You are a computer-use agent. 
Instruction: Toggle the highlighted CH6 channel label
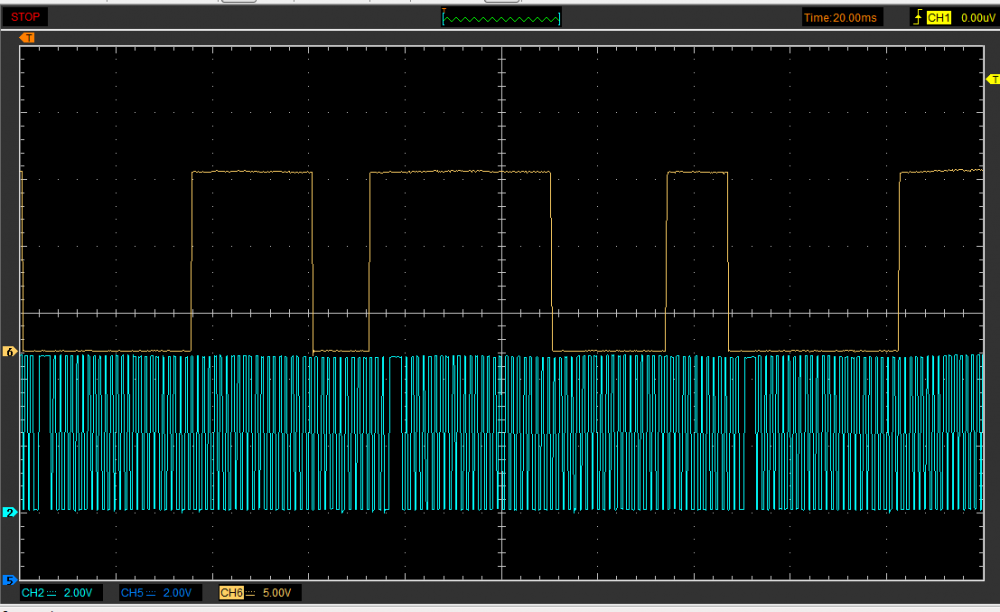(x=230, y=593)
